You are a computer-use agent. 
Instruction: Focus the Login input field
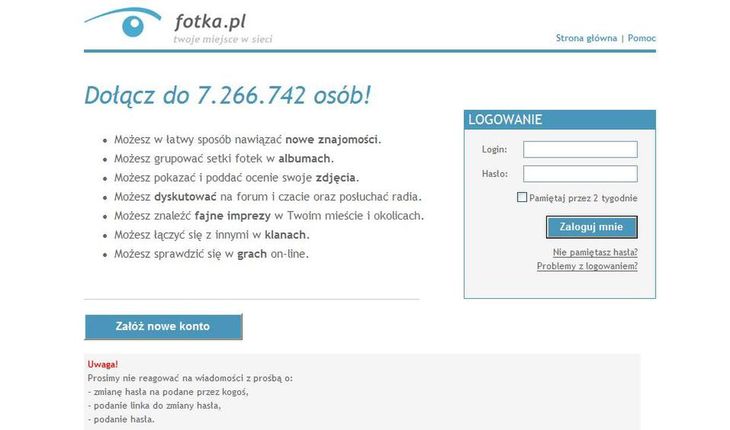pyautogui.click(x=580, y=149)
